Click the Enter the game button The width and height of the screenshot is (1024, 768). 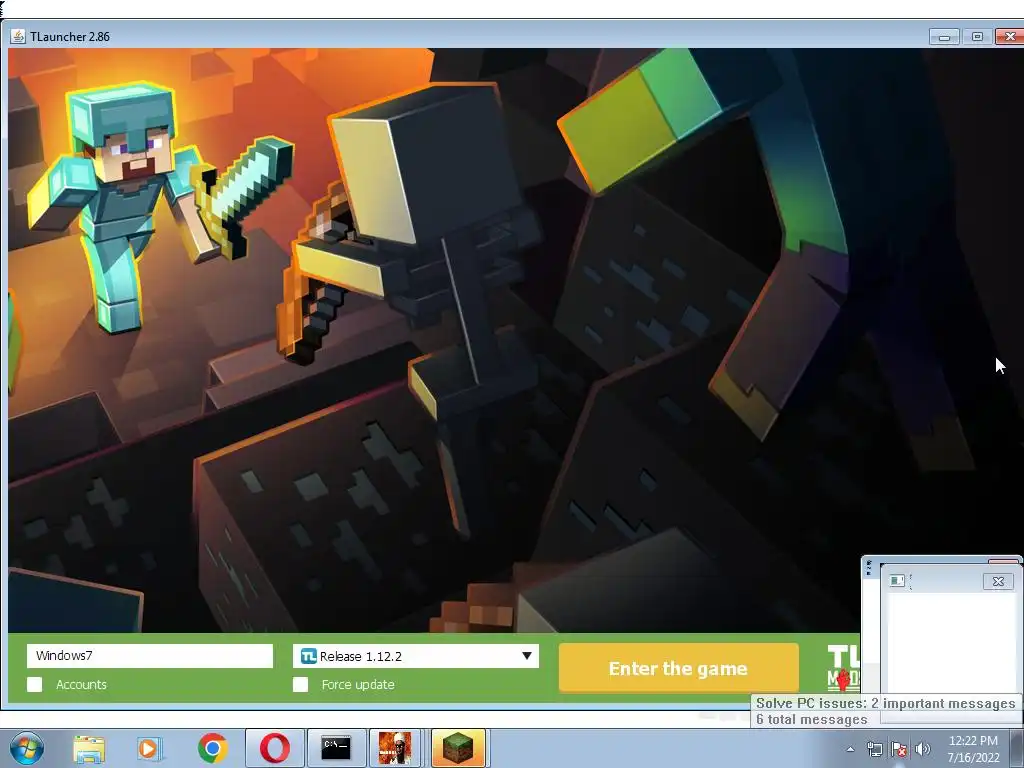(679, 668)
